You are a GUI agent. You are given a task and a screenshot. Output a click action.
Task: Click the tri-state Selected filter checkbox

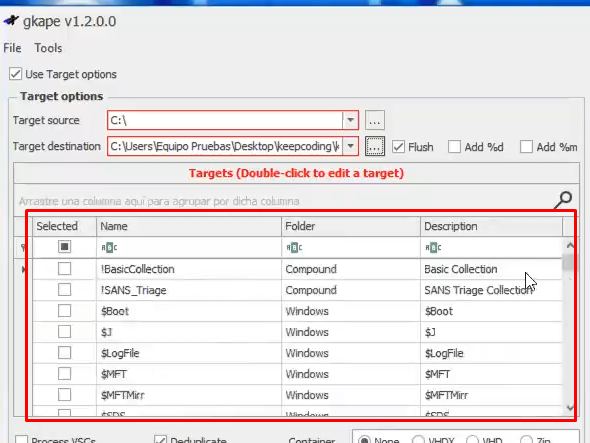pos(64,247)
